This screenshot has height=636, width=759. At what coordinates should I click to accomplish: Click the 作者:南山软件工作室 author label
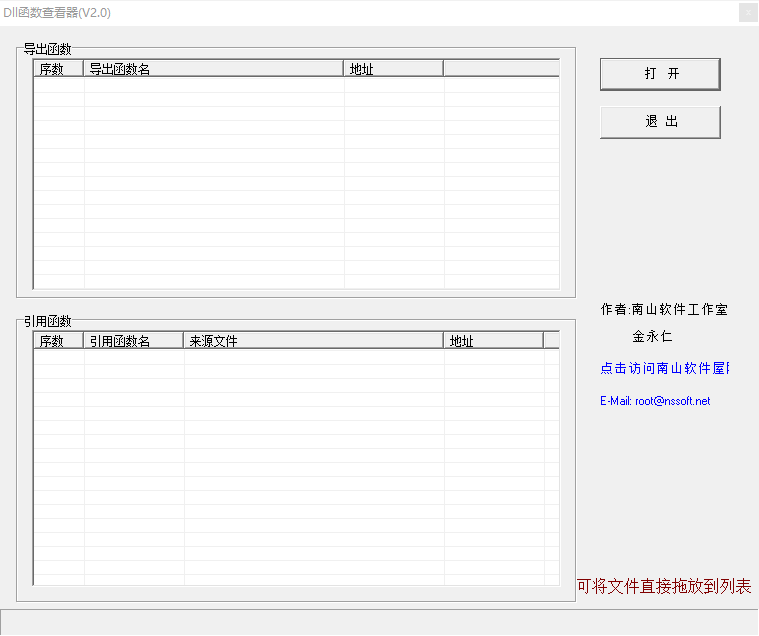664,310
